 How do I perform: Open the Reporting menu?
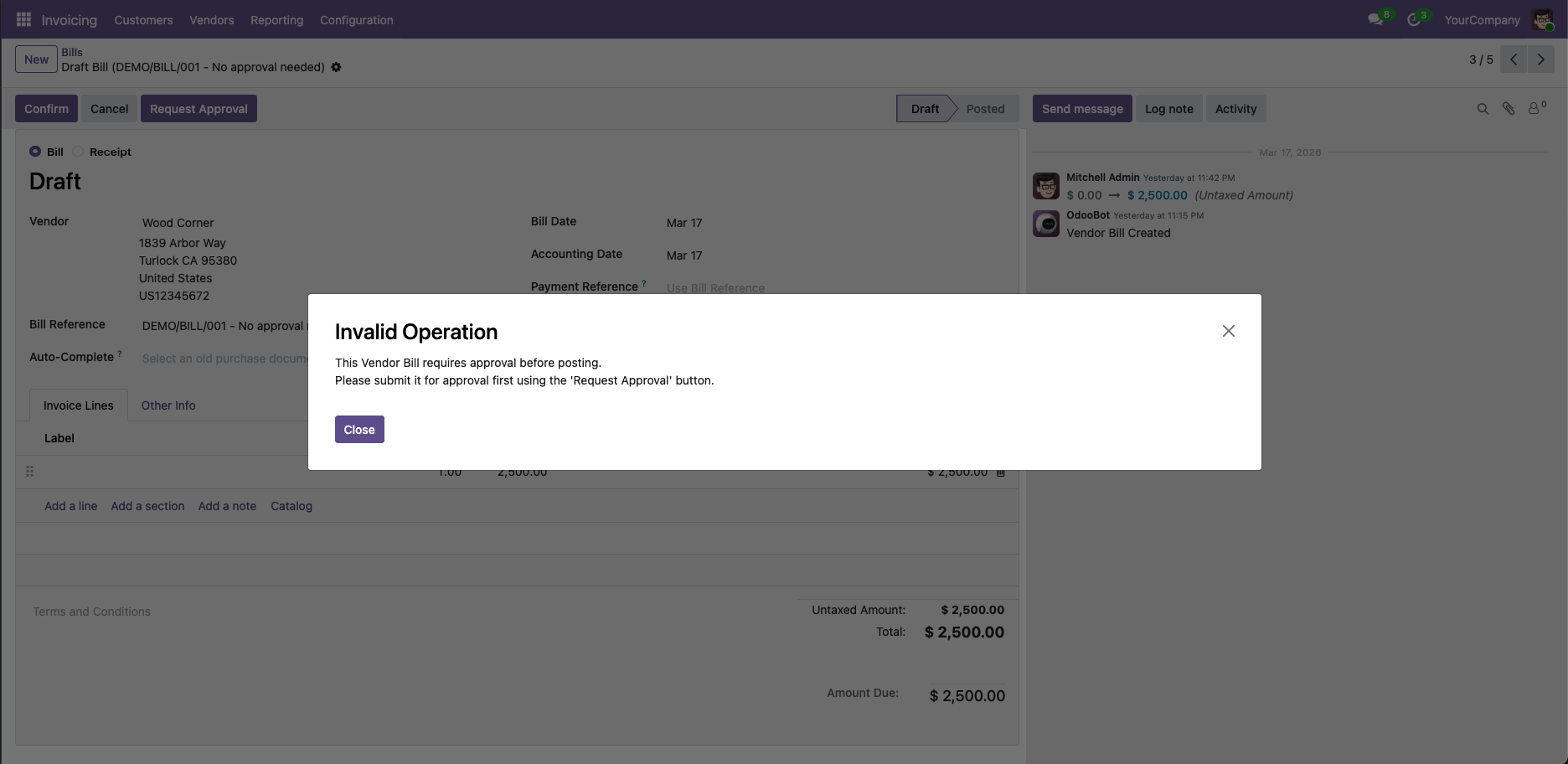276,20
